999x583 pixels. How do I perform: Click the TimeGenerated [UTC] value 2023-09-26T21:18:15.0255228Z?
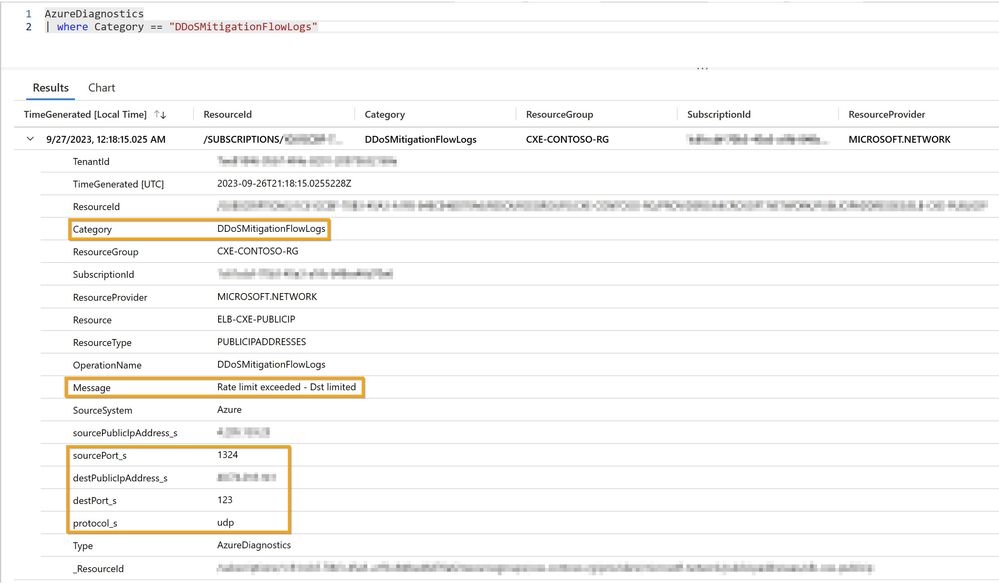(284, 184)
